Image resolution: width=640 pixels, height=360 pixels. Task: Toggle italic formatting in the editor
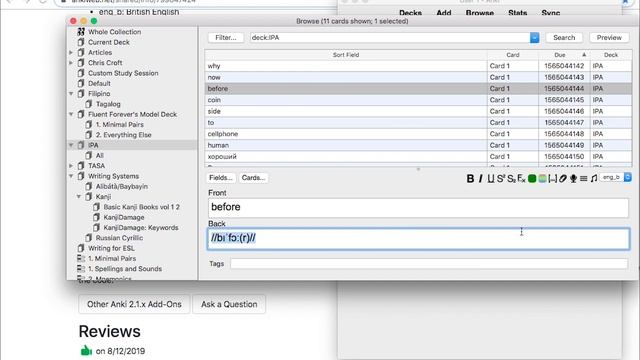coord(480,178)
